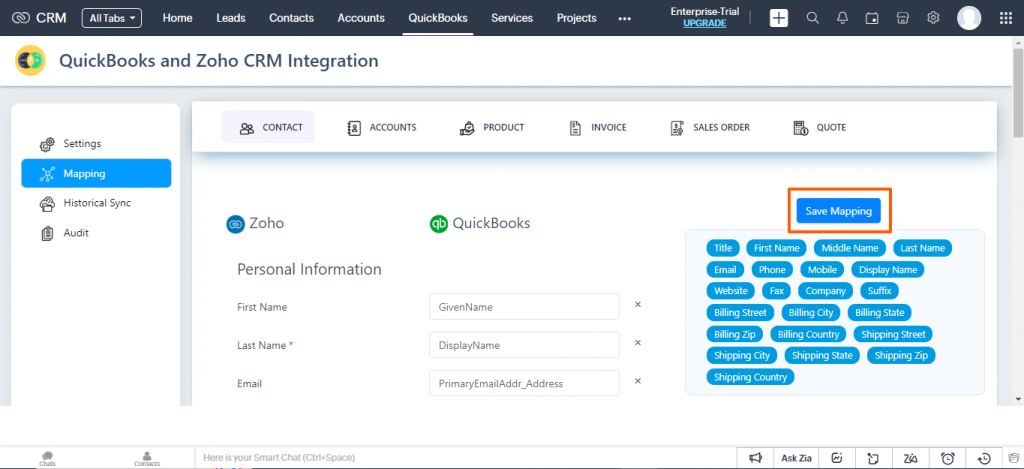The width and height of the screenshot is (1024, 469).
Task: Open the marketplace store icon
Action: coord(903,18)
